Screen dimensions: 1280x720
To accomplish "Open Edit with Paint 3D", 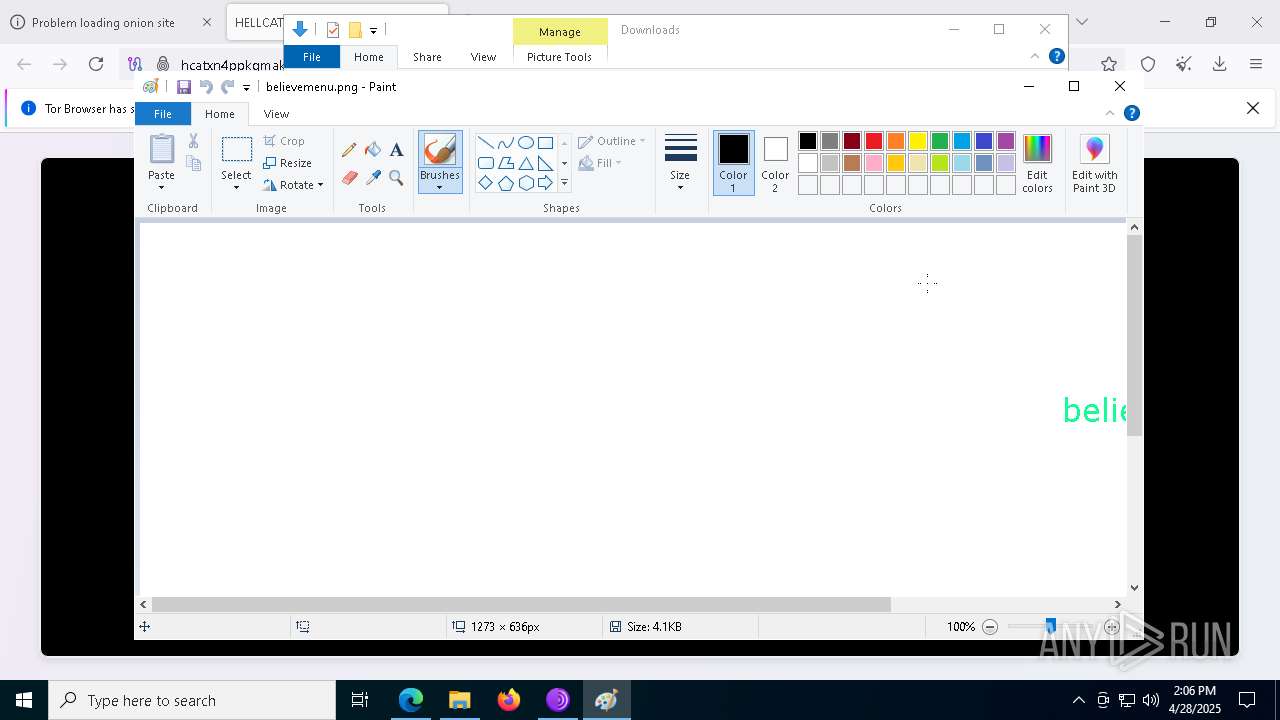I will pyautogui.click(x=1094, y=164).
